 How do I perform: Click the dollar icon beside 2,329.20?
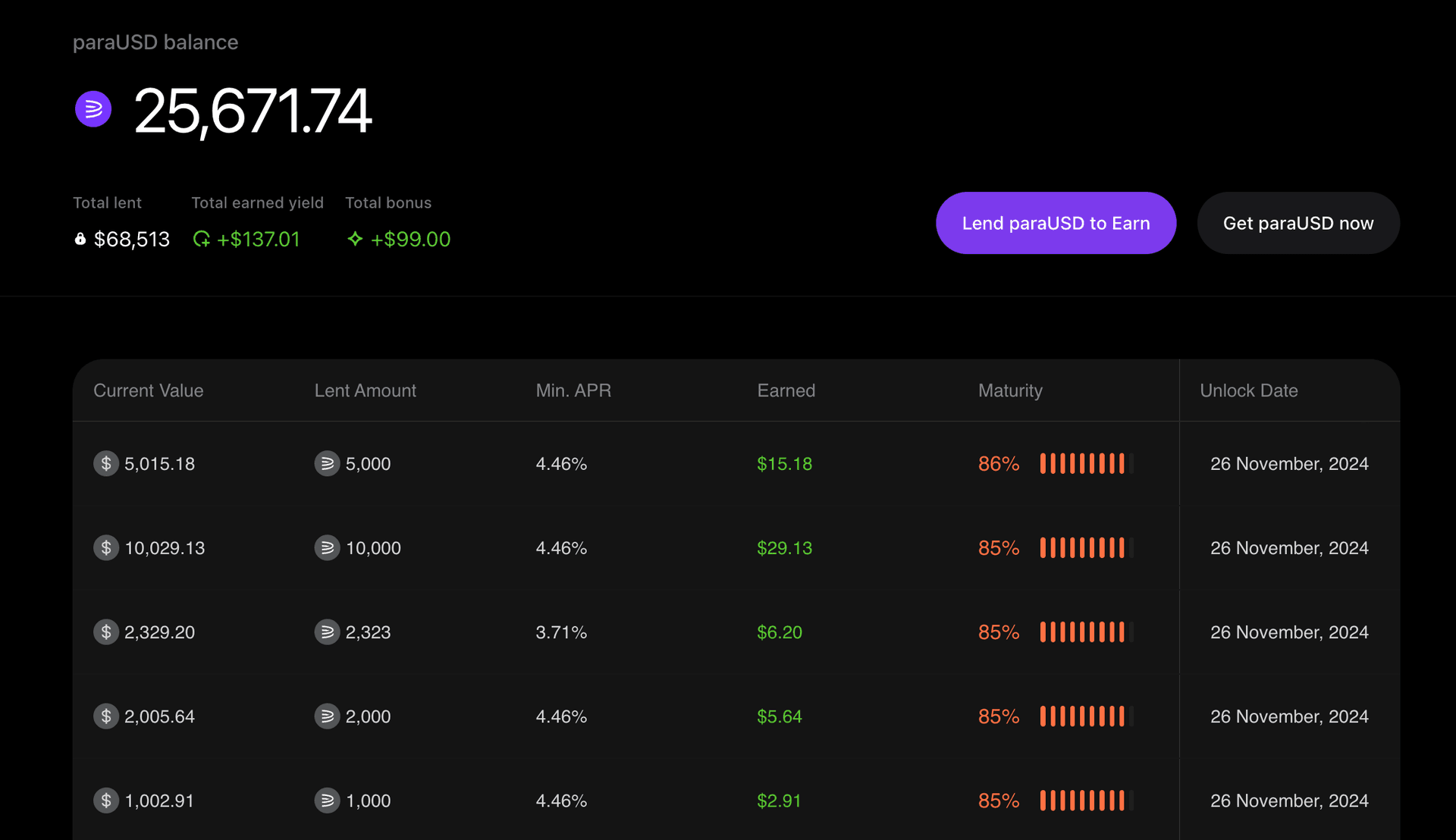click(106, 632)
